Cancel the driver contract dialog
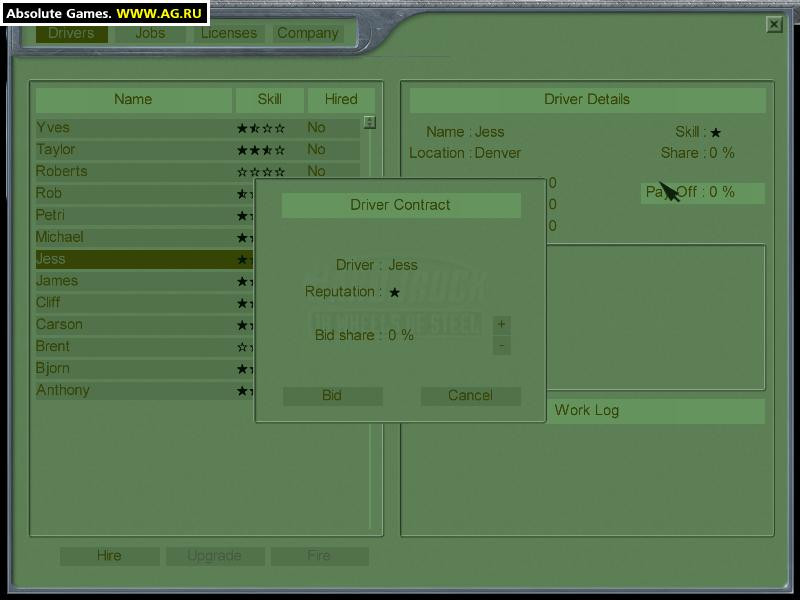 470,396
